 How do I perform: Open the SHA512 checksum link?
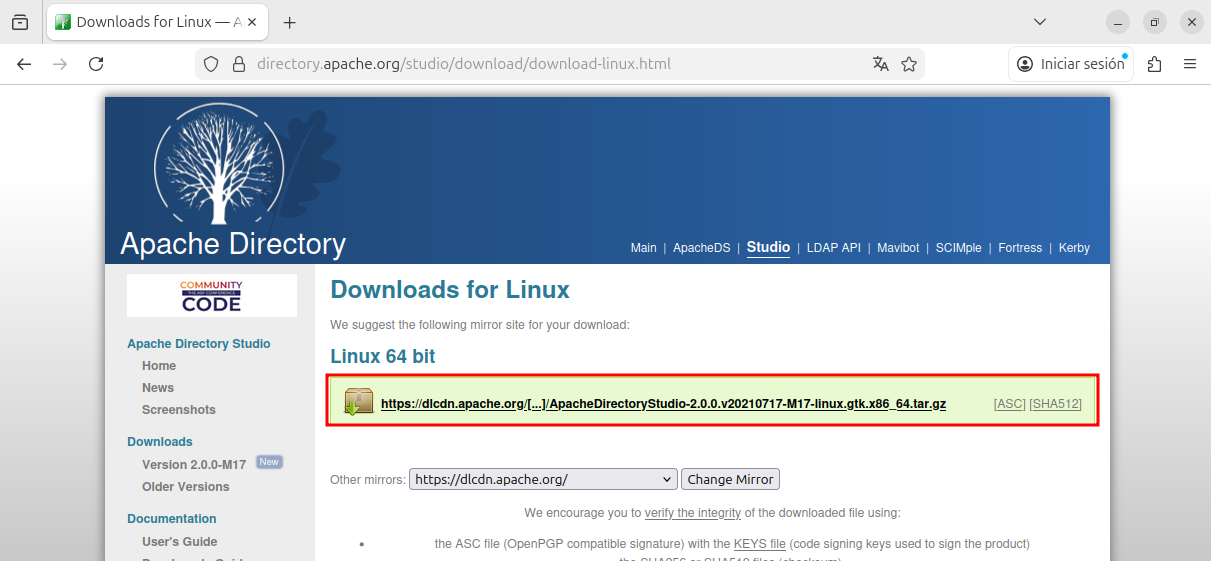1055,404
